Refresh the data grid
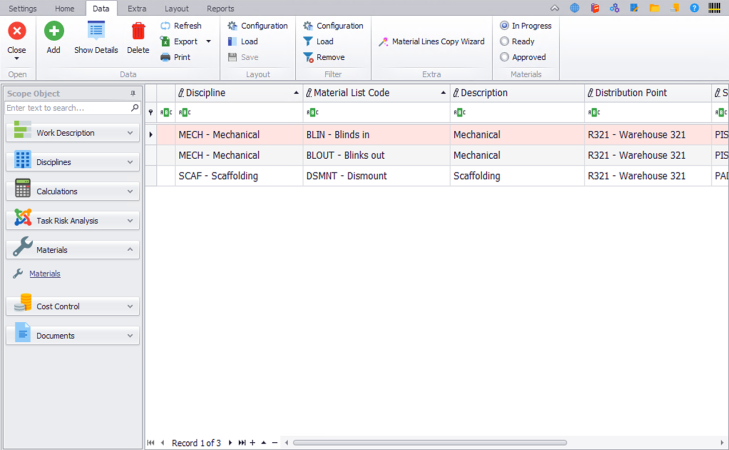Screen dimensions: 729x450 180,26
